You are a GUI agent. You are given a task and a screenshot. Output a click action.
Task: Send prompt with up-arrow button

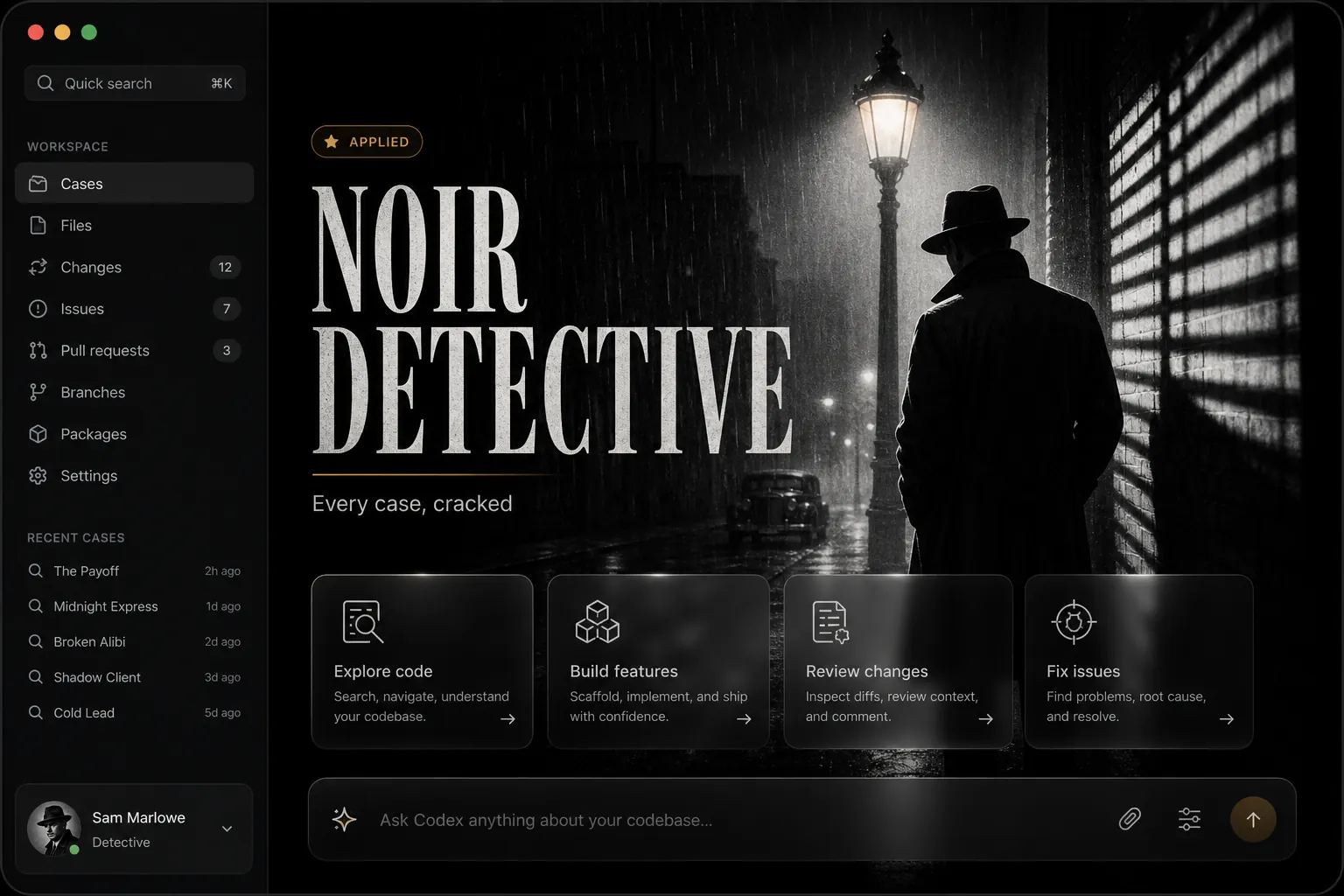[1253, 820]
